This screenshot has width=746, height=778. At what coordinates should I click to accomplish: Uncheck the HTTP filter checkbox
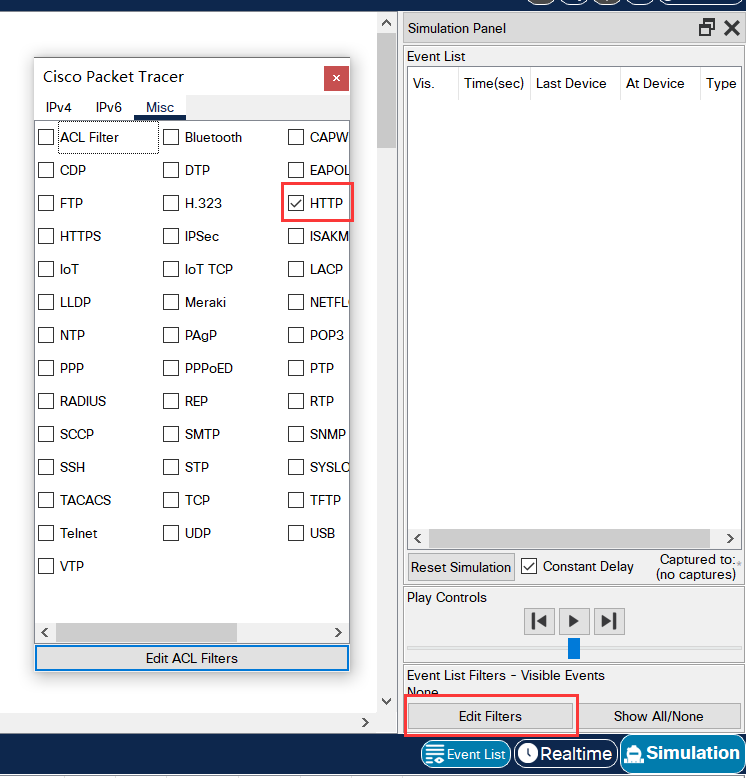(x=296, y=203)
